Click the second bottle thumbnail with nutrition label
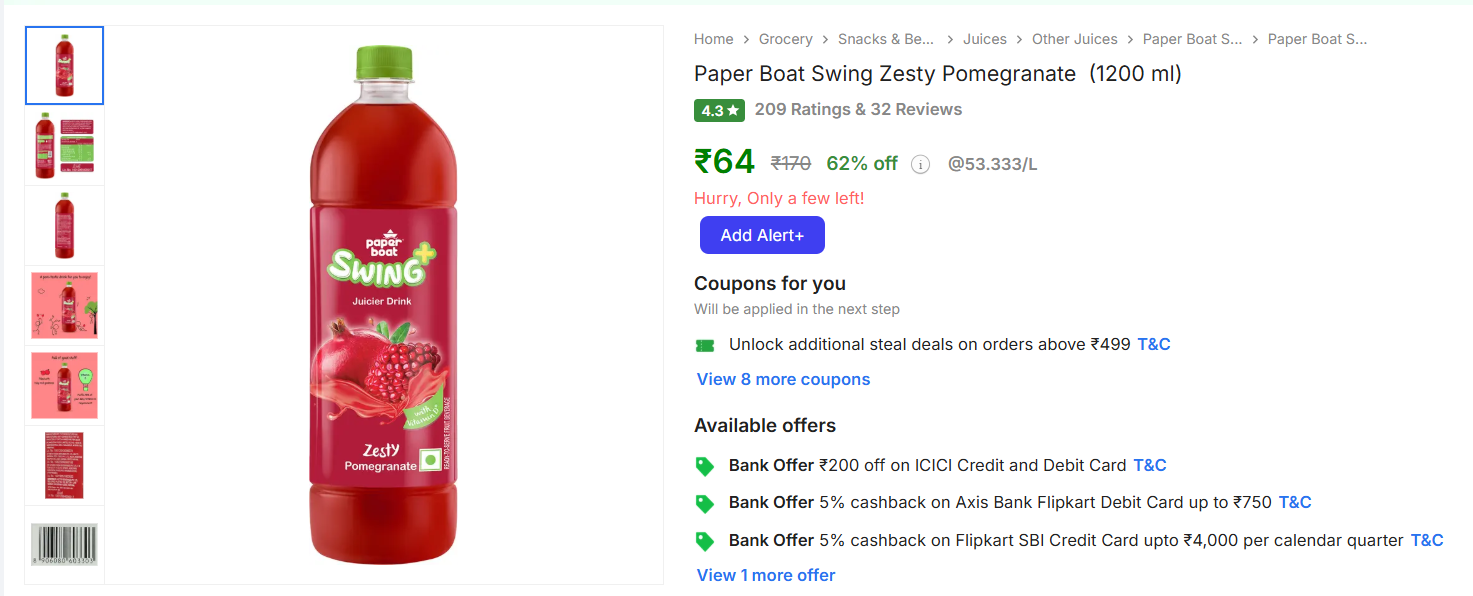Screen dimensions: 1473x596 tap(63, 145)
